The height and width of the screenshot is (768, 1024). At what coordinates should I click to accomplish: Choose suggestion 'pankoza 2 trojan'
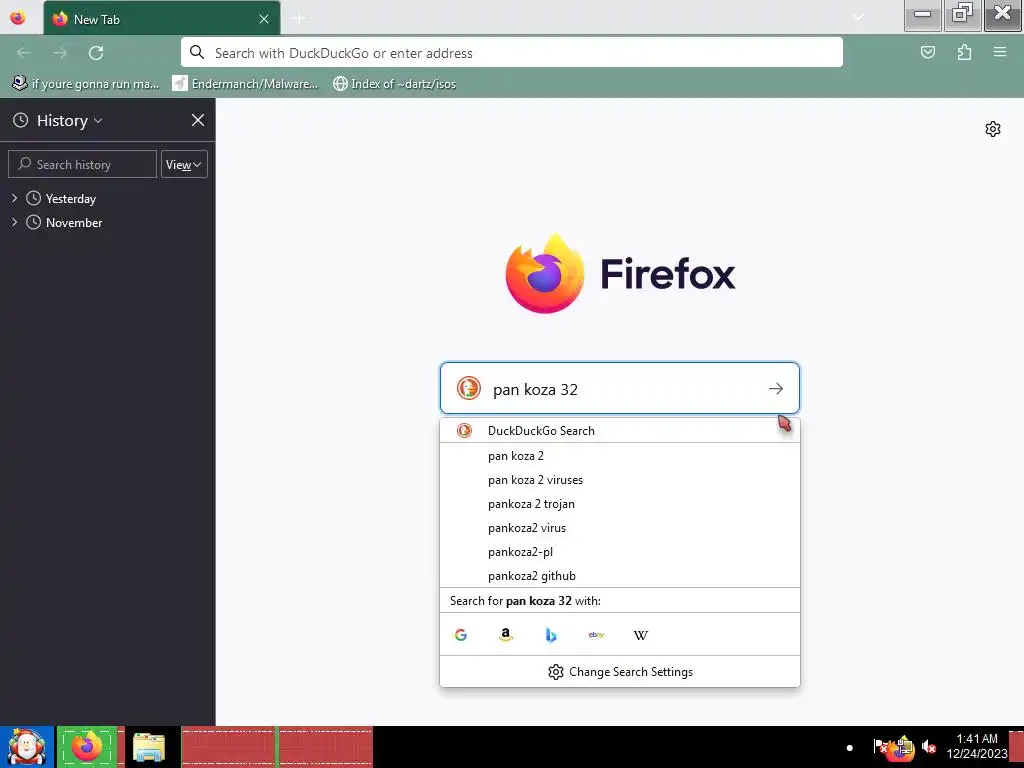coord(620,504)
